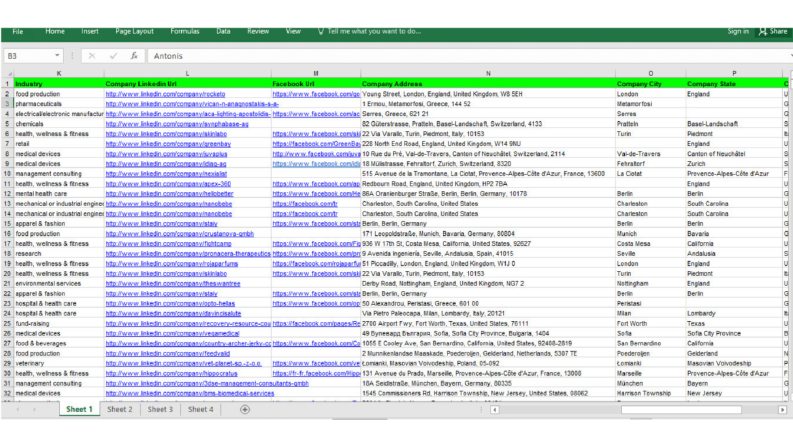
Task: Click the horizontal scrollbar right arrow
Action: [x=782, y=410]
